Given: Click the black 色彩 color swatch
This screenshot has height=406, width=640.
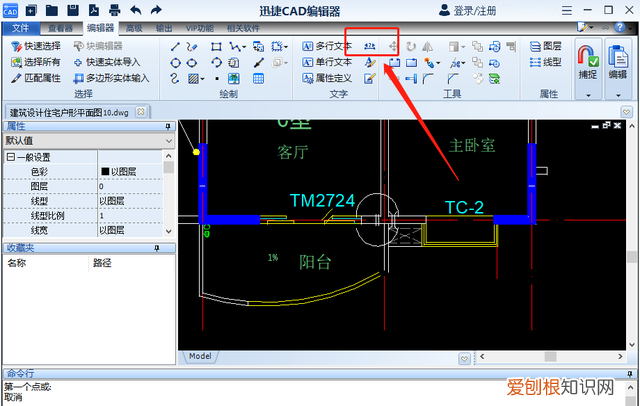Looking at the screenshot, I should click(105, 172).
